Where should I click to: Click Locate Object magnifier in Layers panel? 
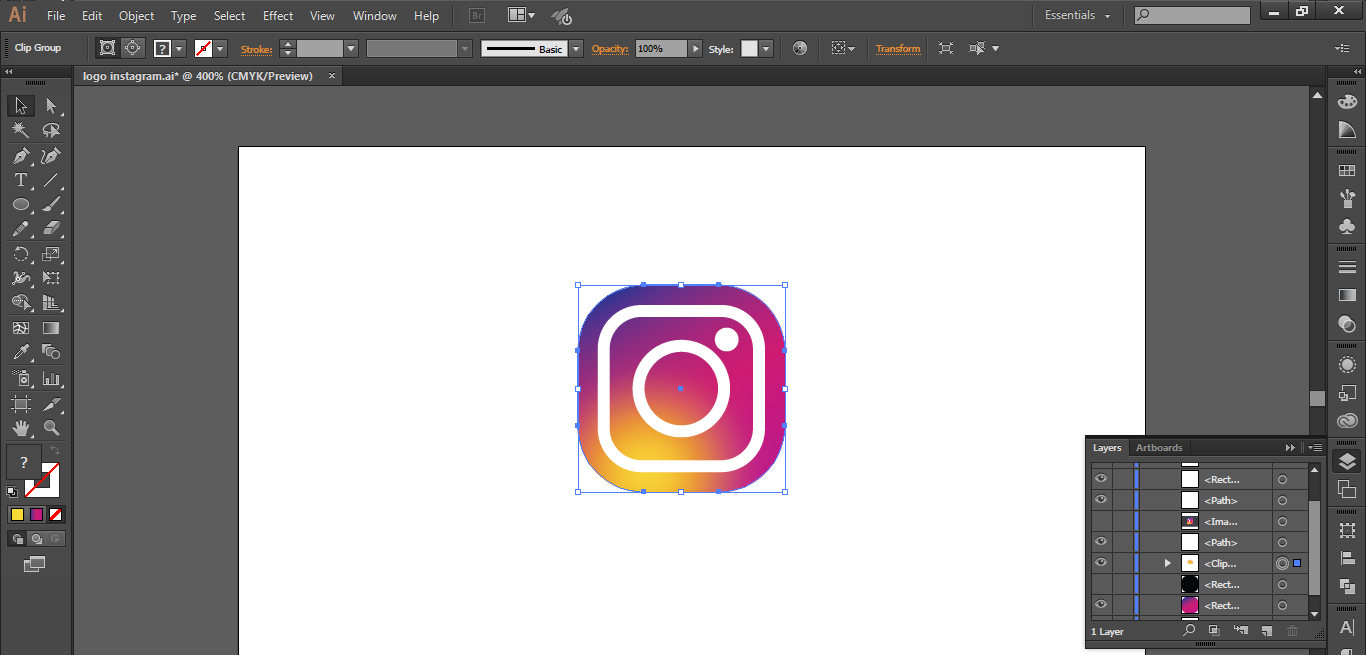pos(1189,631)
